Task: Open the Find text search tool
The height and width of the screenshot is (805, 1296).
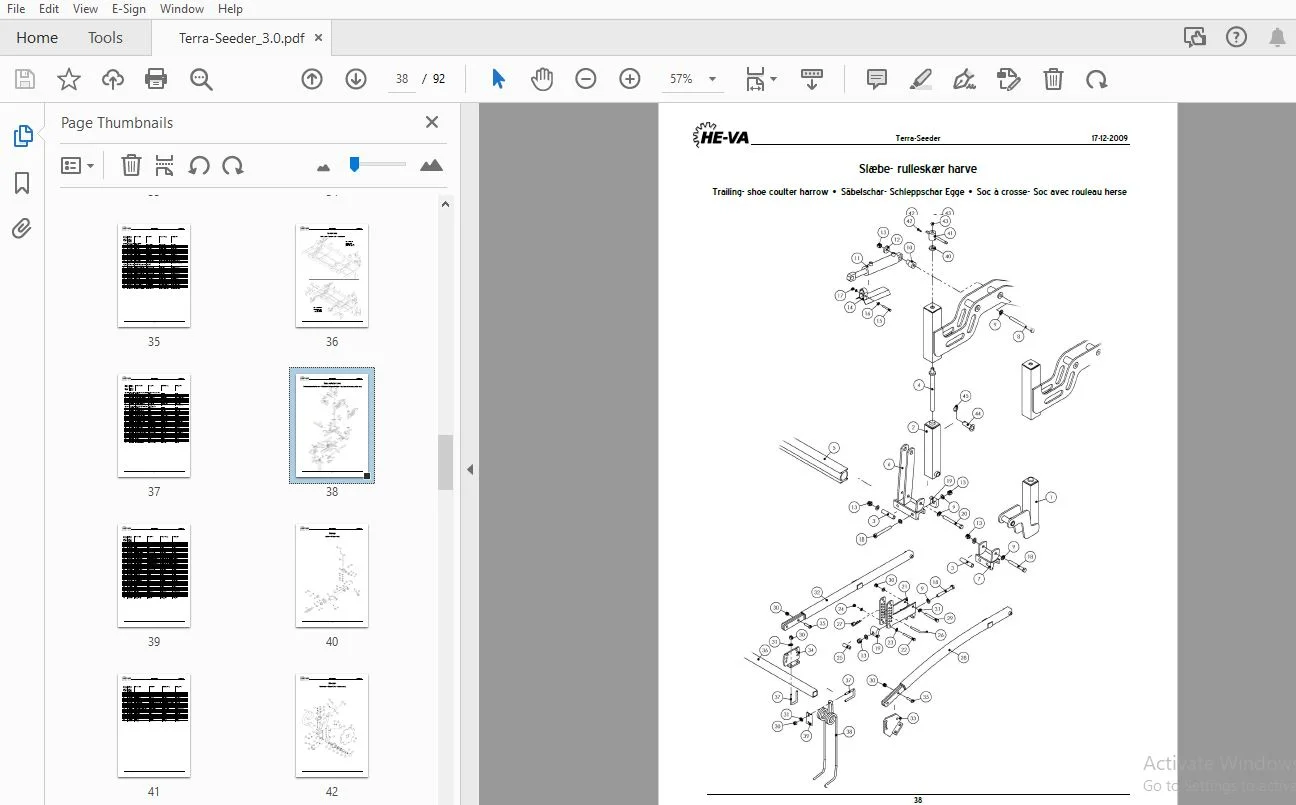Action: click(201, 79)
